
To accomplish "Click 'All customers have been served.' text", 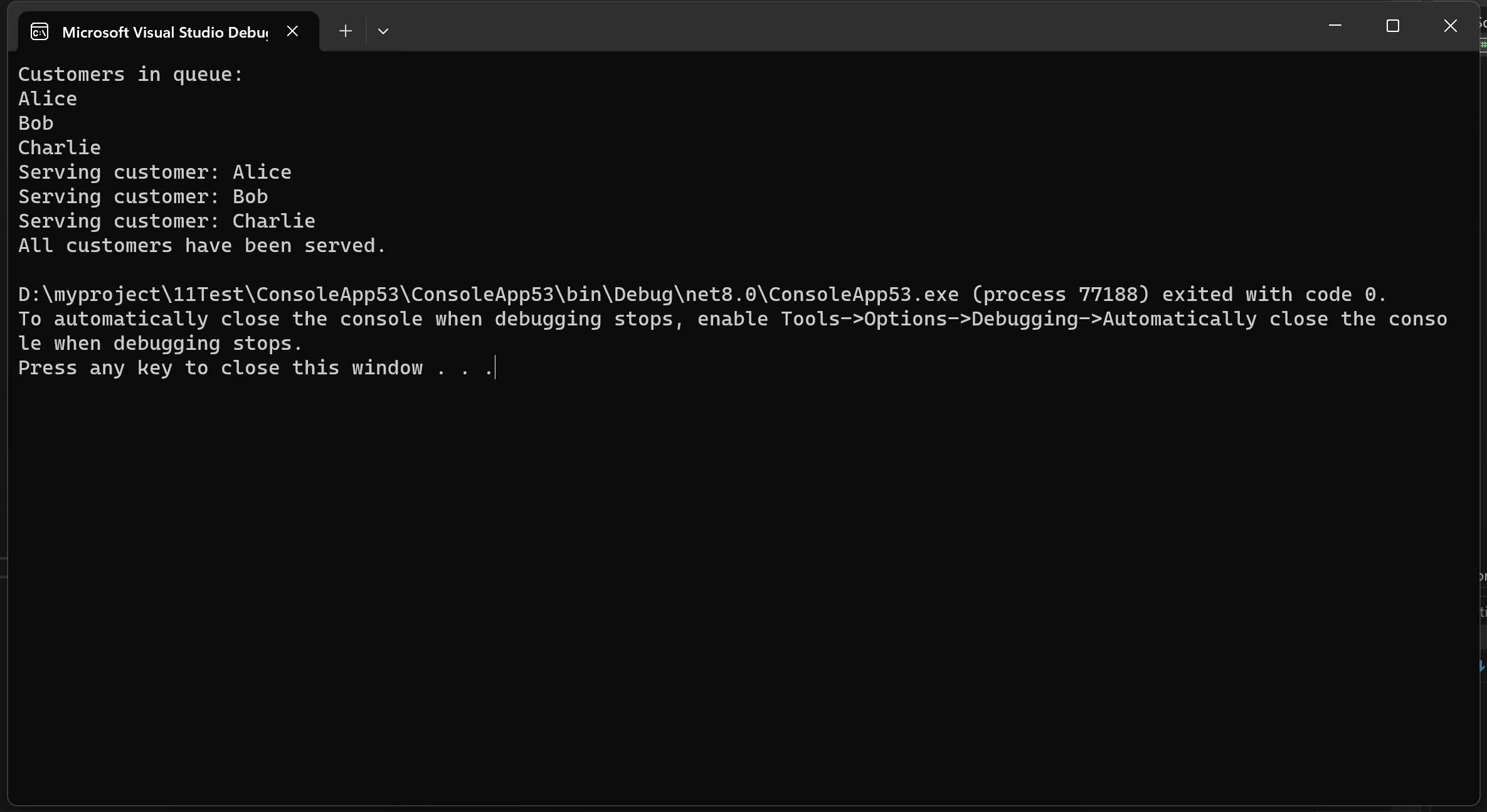I will [201, 245].
